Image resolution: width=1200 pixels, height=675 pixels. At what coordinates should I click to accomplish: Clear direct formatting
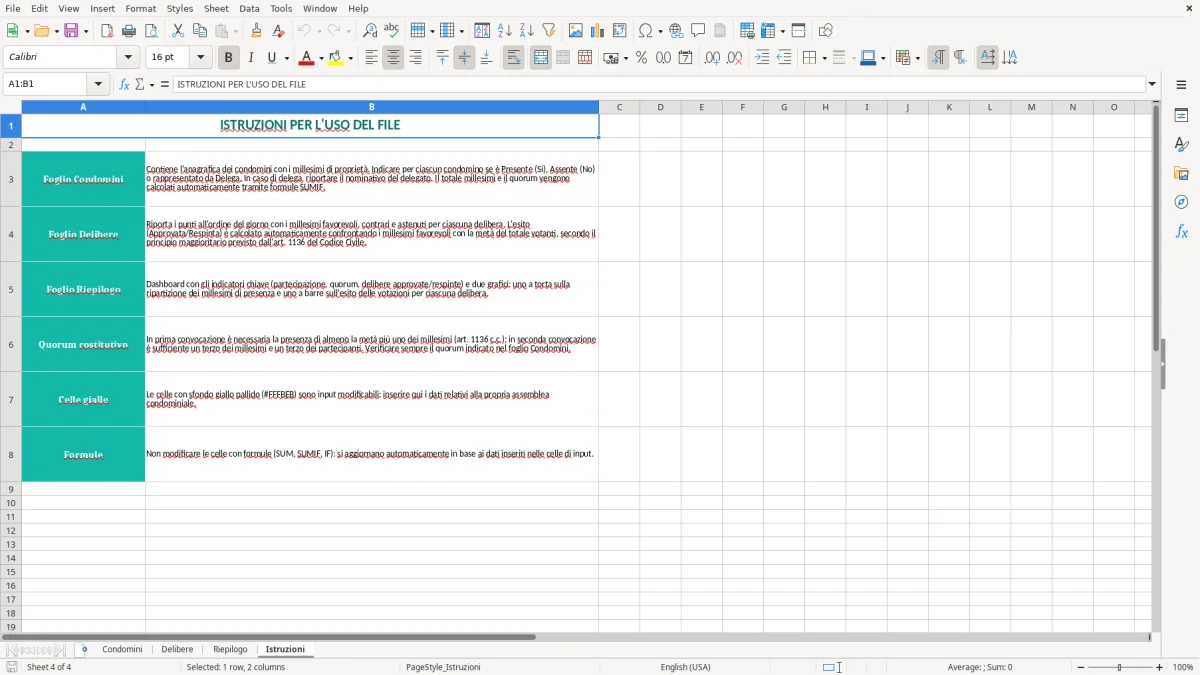278,31
